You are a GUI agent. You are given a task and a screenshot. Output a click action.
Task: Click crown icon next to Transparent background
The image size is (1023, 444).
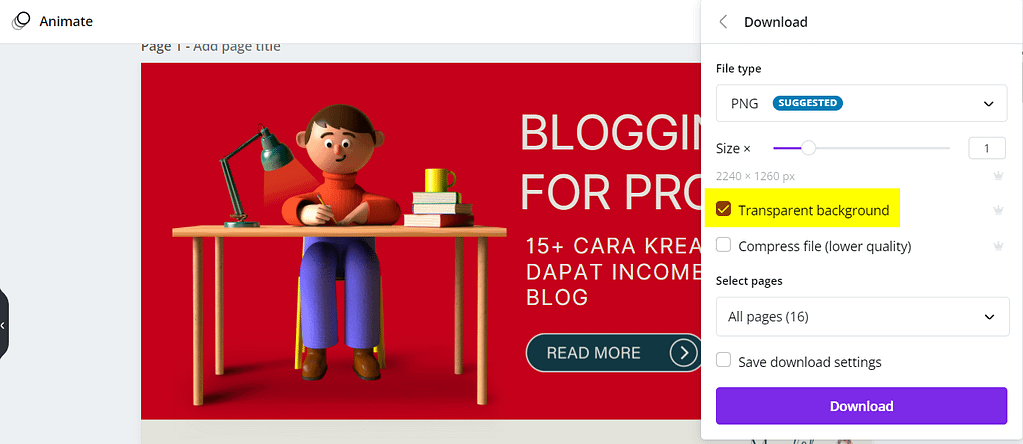pos(998,210)
